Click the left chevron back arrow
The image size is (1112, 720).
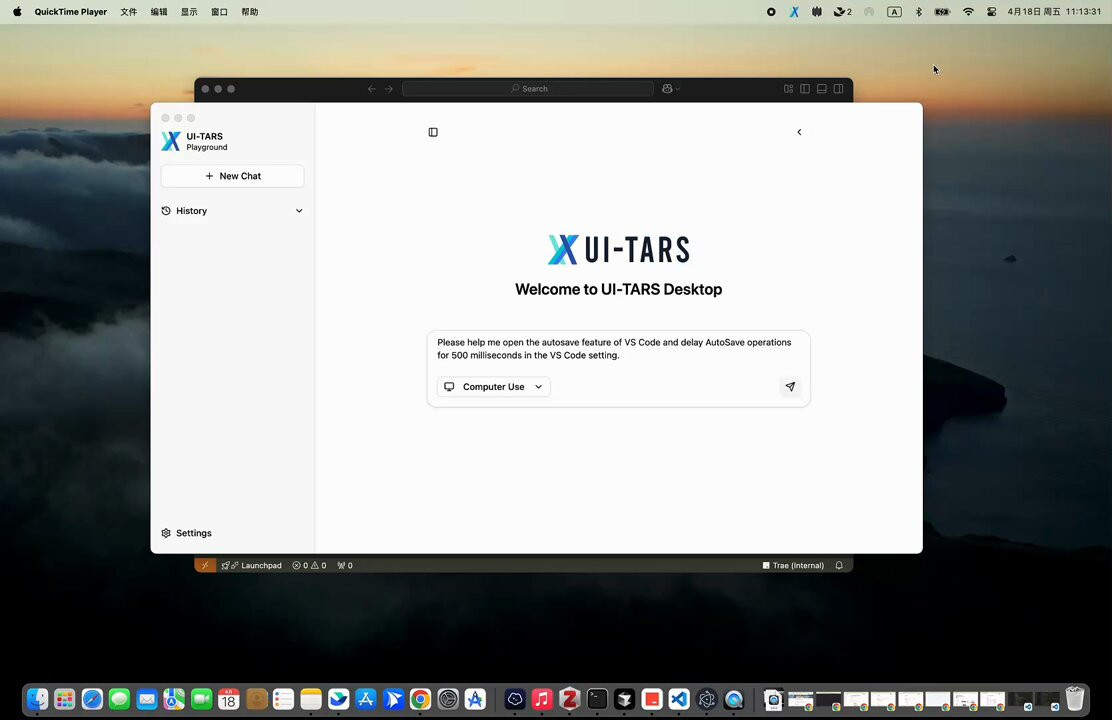coord(799,132)
